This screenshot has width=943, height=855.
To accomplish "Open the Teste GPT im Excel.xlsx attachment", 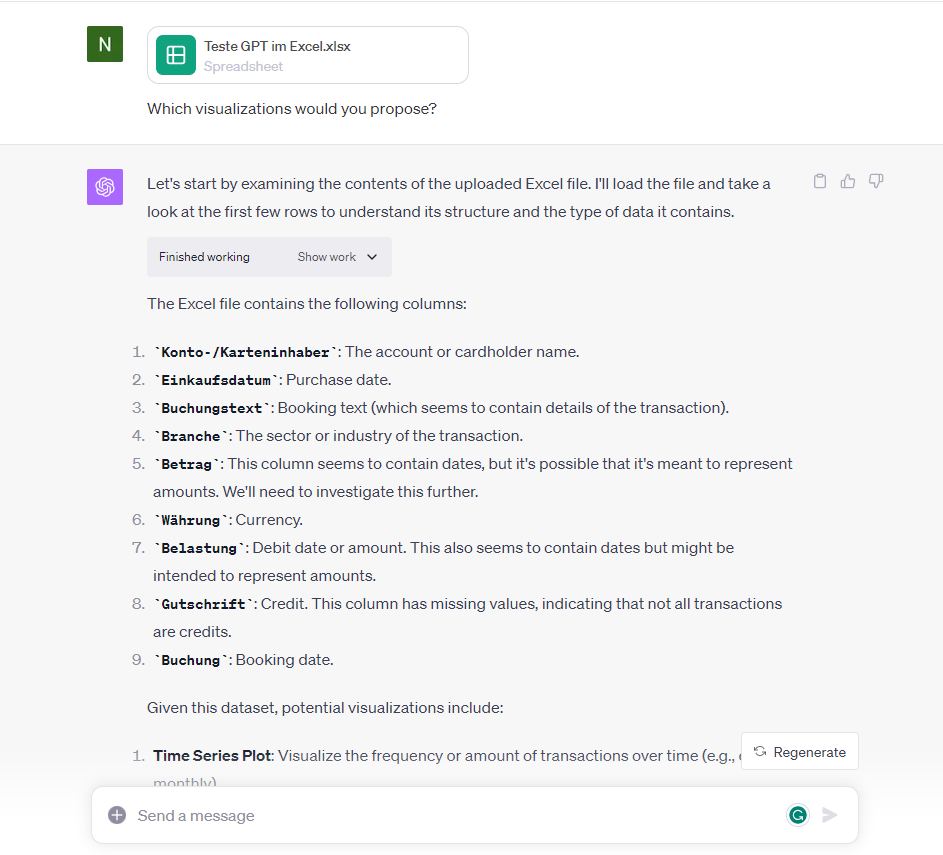I will [308, 55].
